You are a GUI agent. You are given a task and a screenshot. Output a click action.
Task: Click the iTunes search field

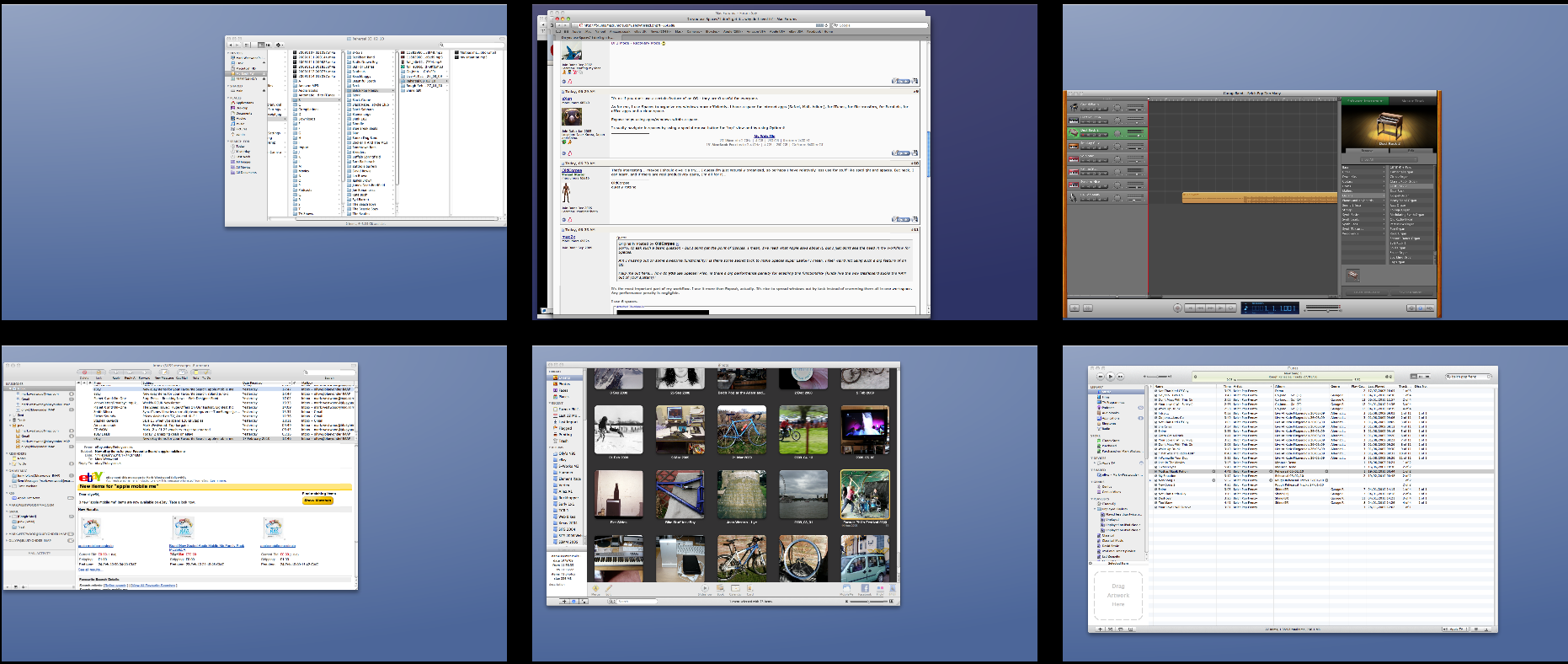(x=1469, y=377)
